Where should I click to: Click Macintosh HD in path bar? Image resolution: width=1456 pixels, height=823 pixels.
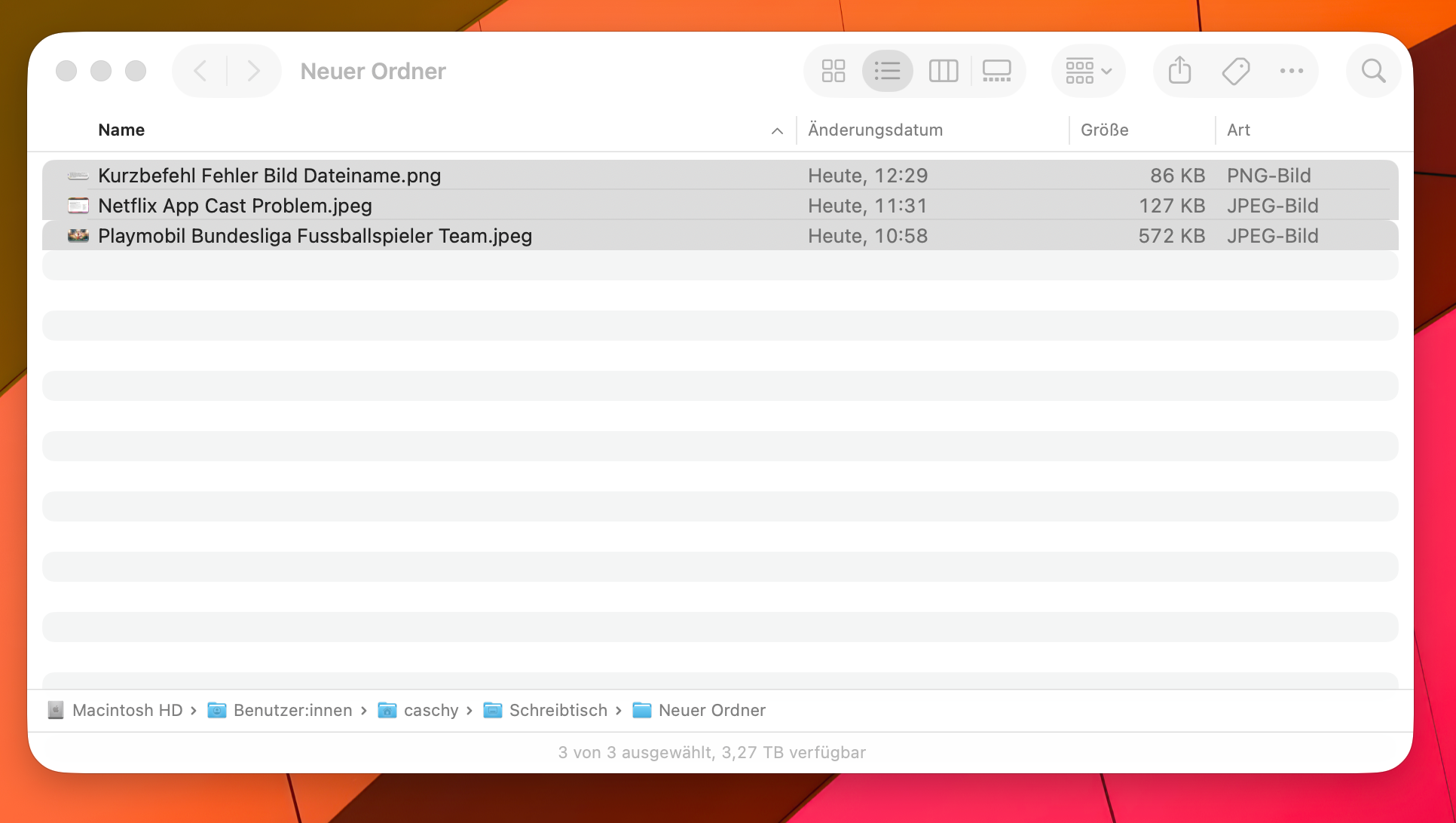(x=127, y=710)
